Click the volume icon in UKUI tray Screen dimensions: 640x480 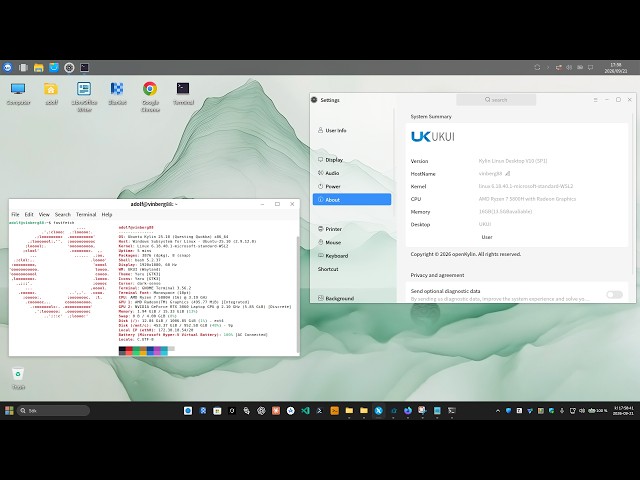pos(569,67)
